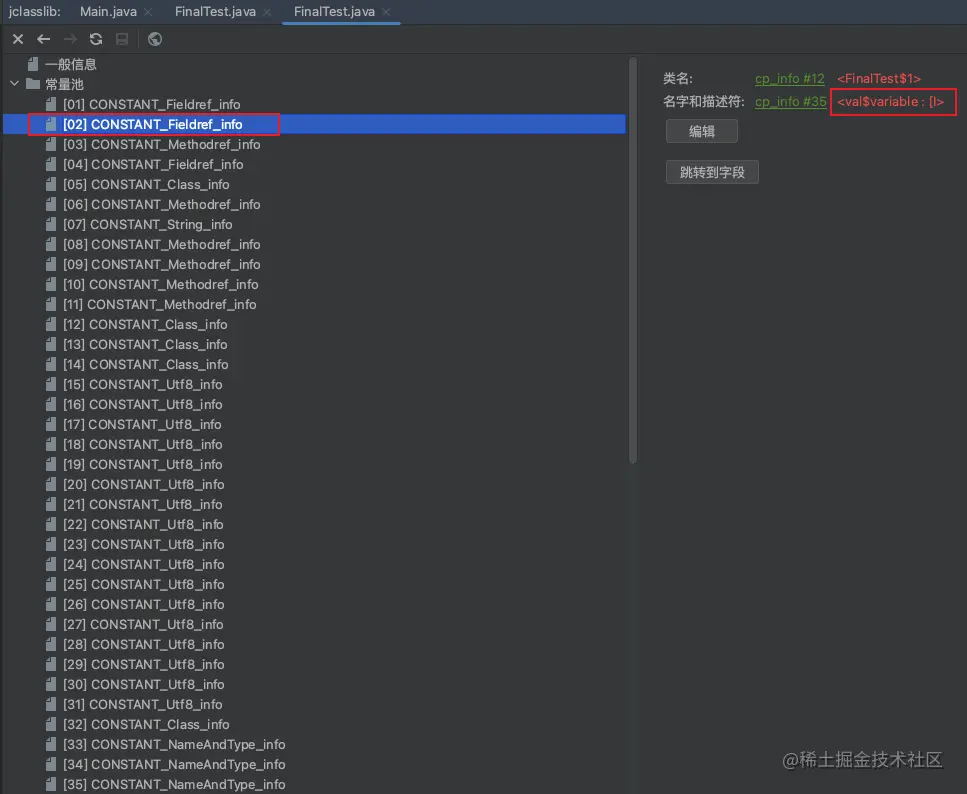Collapse the 常量池 tree node chevron
This screenshot has height=794, width=967.
click(x=15, y=84)
